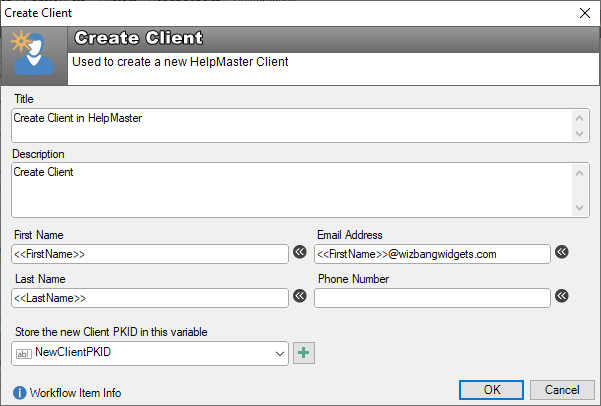This screenshot has width=601, height=406.
Task: Open the Workflow Item Info link
Action: [76, 393]
